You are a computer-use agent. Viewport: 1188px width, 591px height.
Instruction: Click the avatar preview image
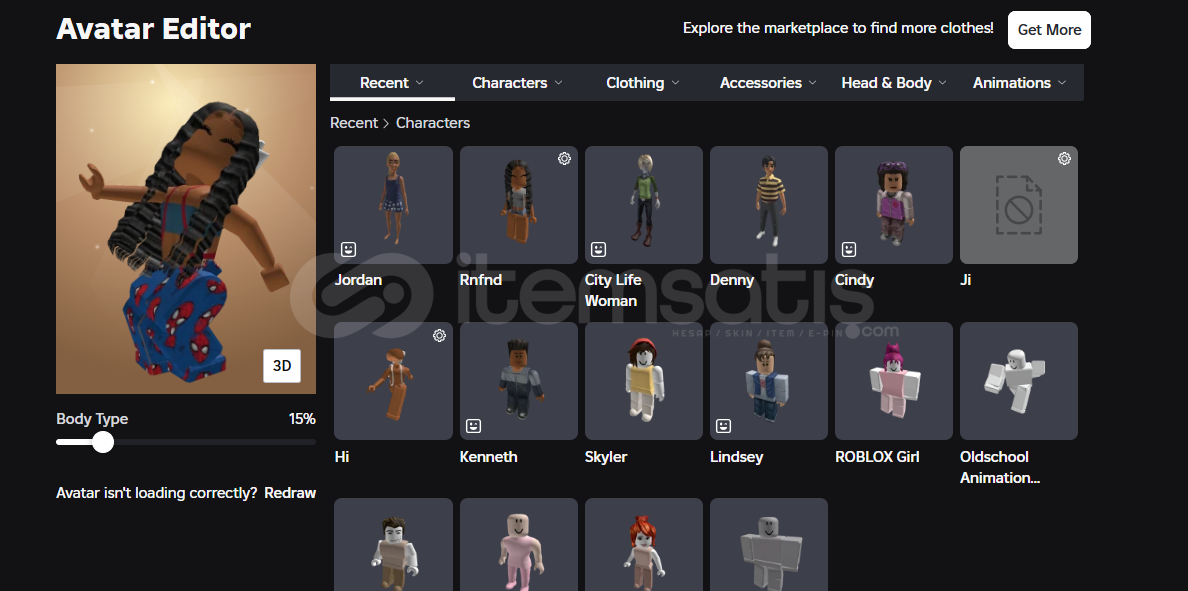(186, 229)
